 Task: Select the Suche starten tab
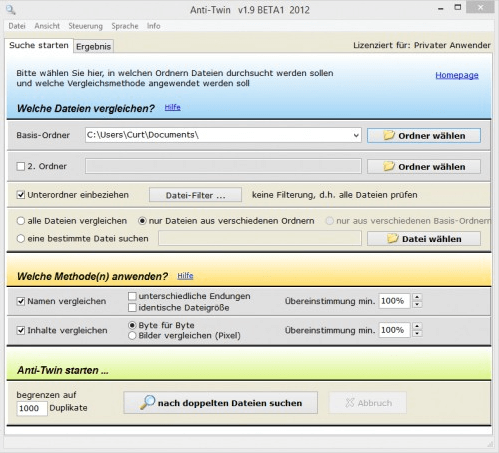(39, 45)
